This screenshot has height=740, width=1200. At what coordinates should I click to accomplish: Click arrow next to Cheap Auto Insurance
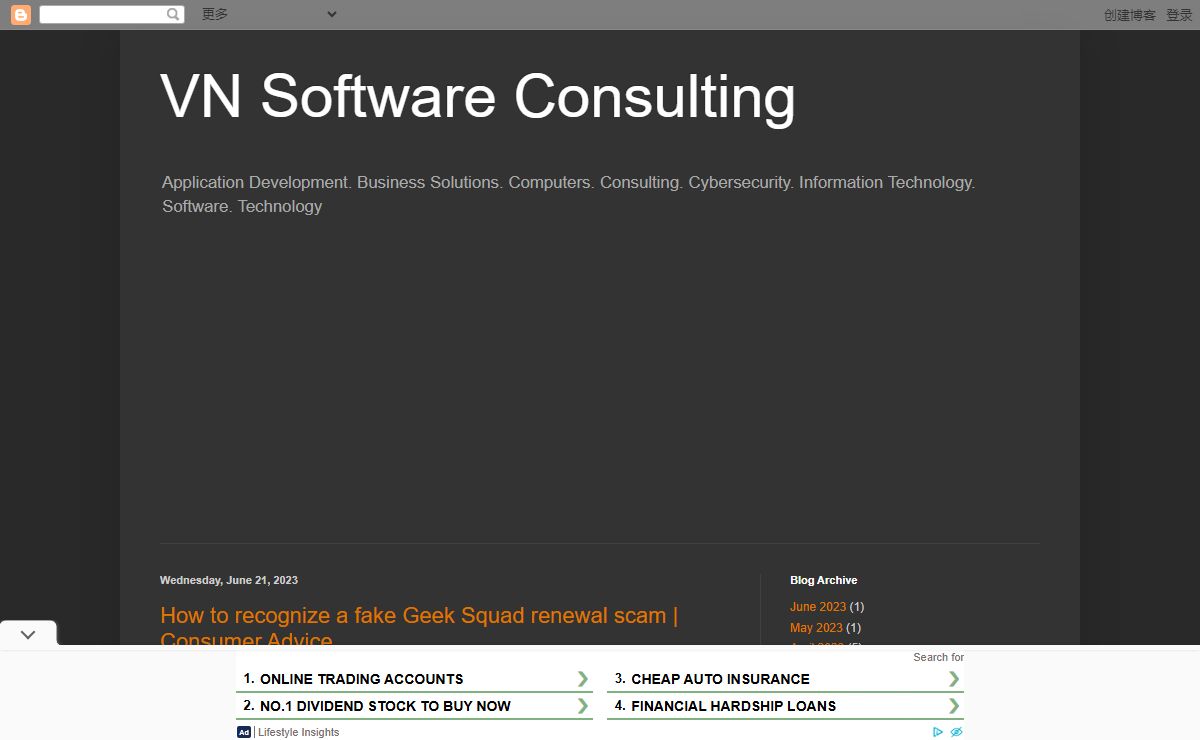(954, 679)
